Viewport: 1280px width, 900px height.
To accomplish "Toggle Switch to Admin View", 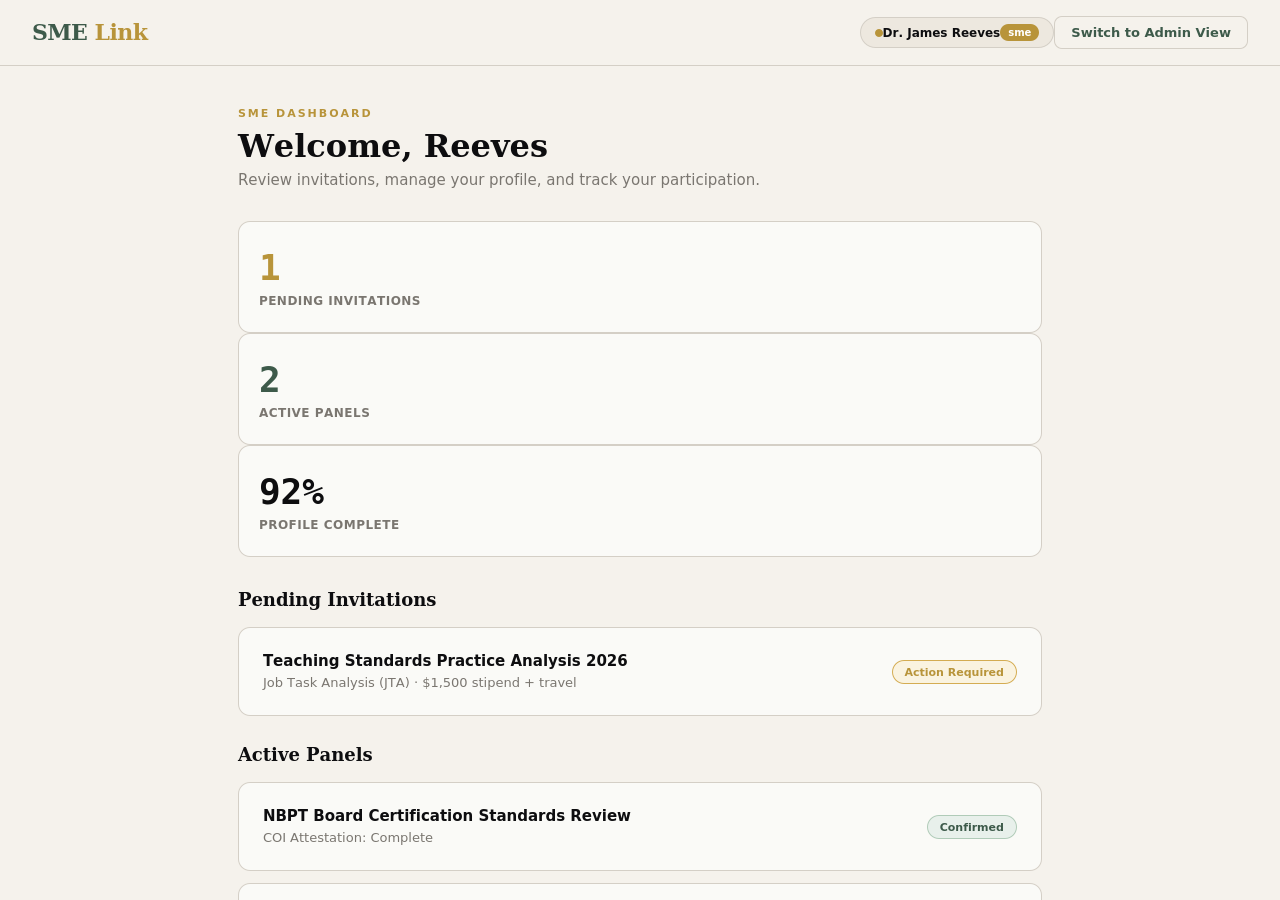I will point(1150,31).
